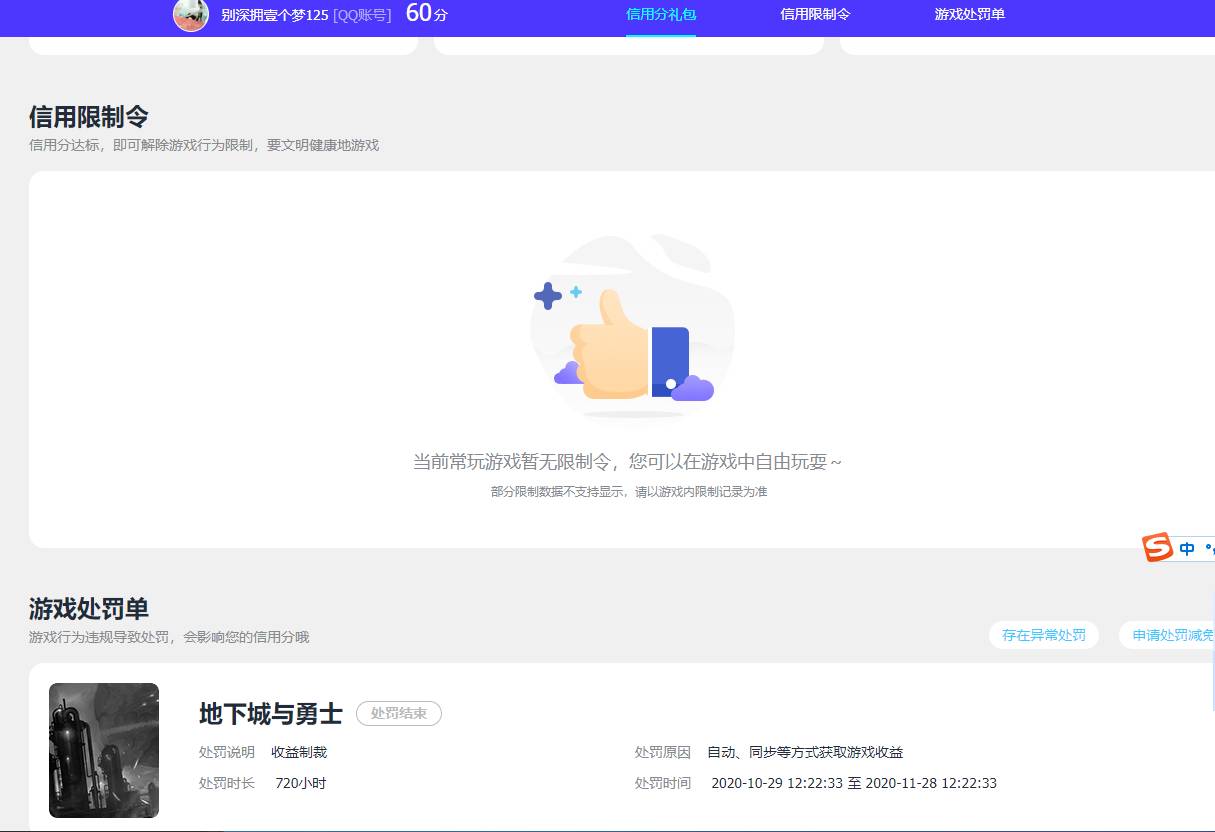Screen dimensions: 1215x832
Task: Click the 存在异常处罚 button
Action: click(1043, 635)
